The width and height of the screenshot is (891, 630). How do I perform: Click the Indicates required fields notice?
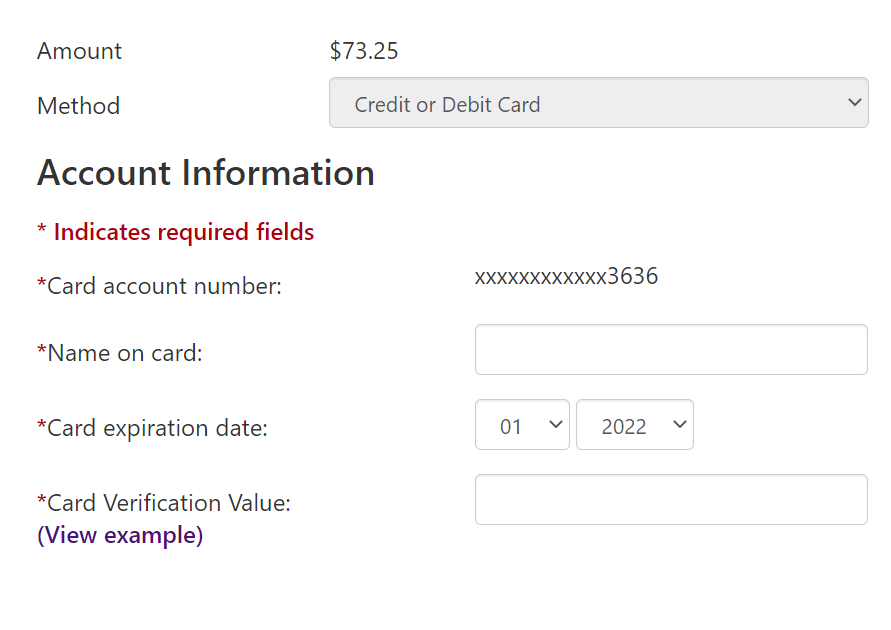176,232
